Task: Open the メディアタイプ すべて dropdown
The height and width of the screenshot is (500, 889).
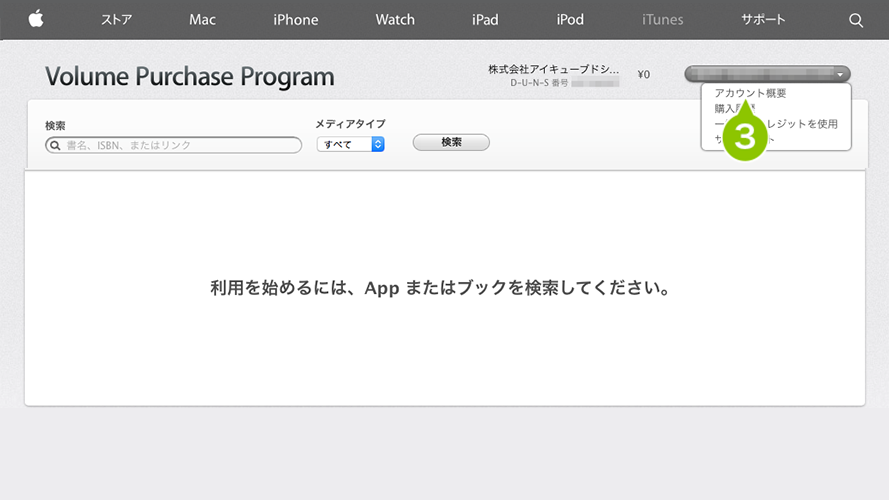Action: pyautogui.click(x=350, y=145)
